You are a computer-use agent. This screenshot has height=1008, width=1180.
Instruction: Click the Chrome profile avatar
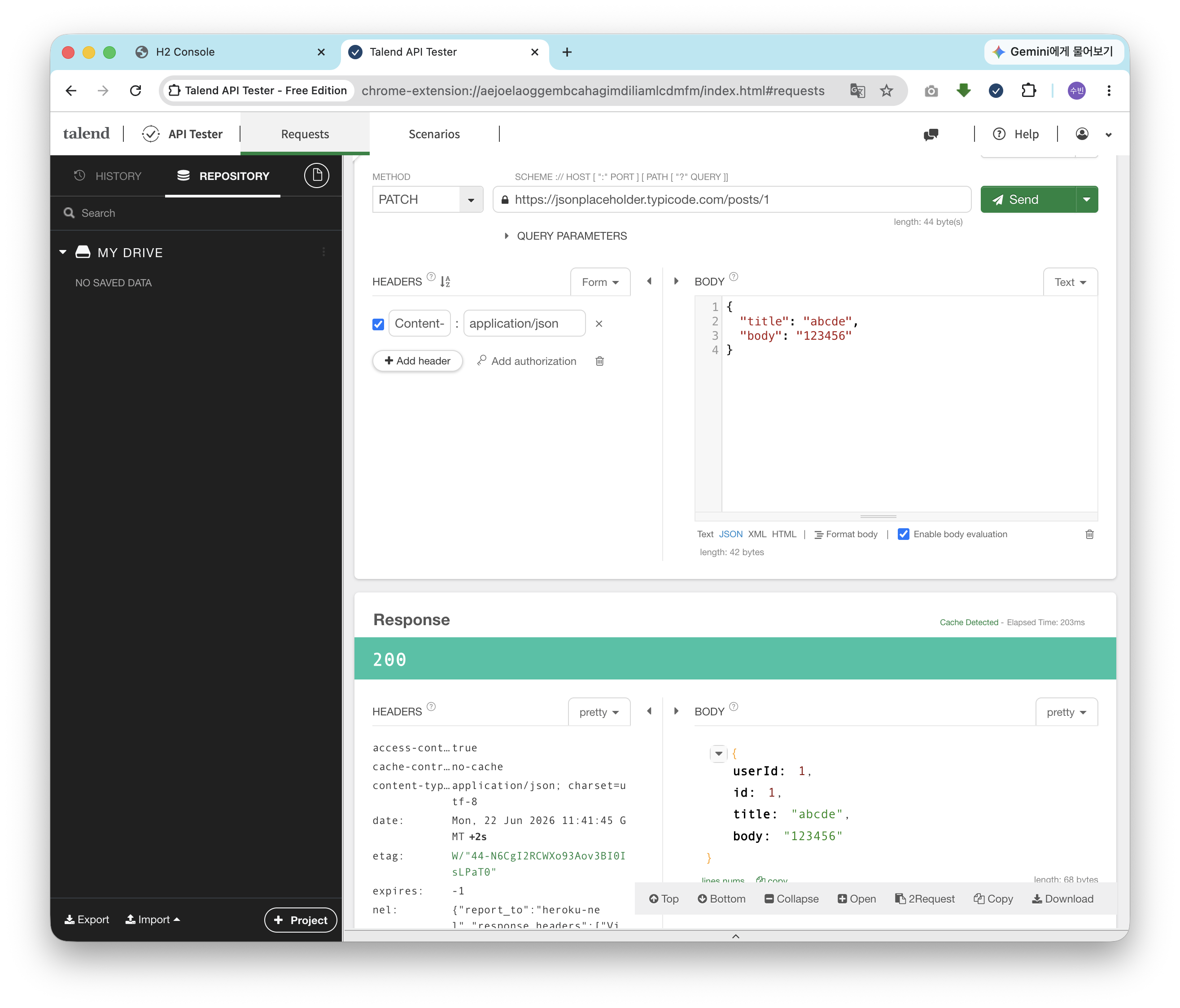tap(1076, 91)
